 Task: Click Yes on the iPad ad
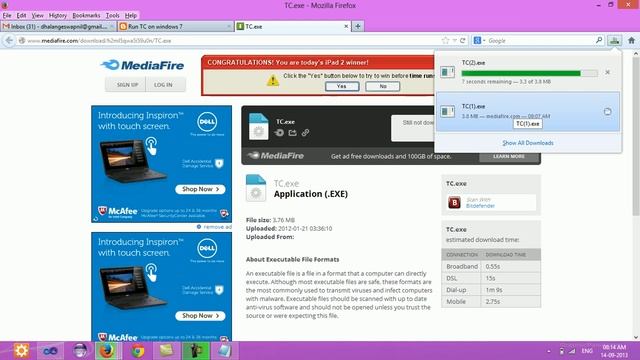pos(342,86)
